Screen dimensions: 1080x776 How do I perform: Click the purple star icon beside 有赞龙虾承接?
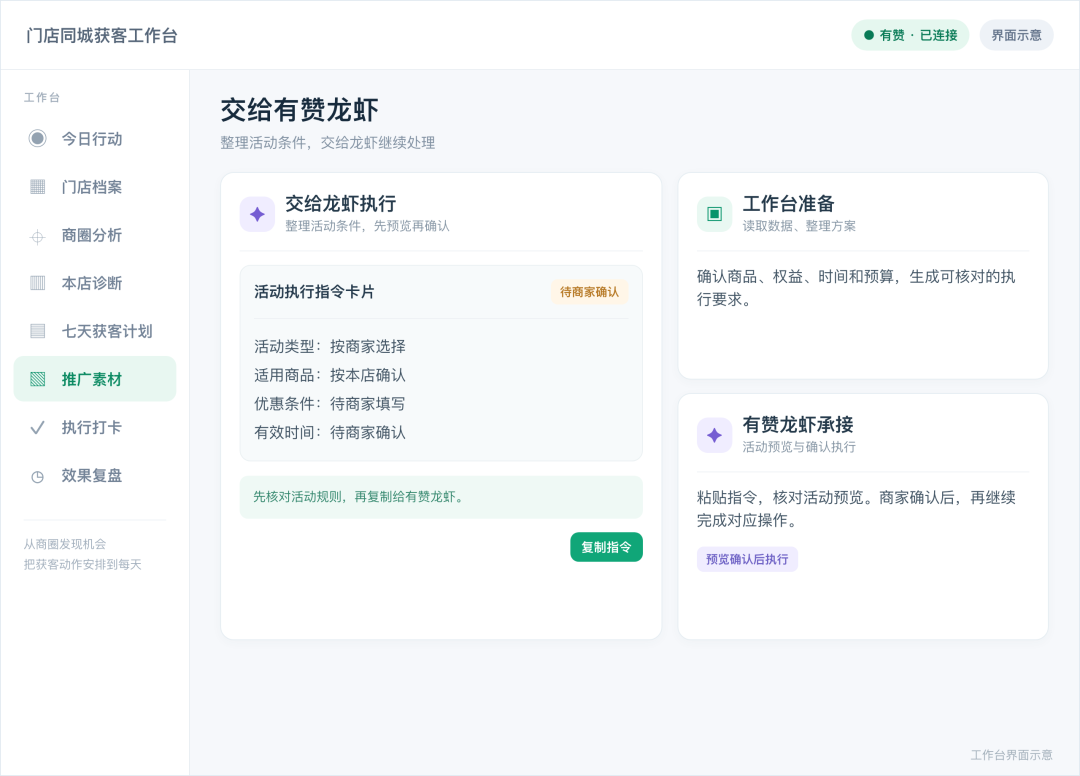point(714,435)
